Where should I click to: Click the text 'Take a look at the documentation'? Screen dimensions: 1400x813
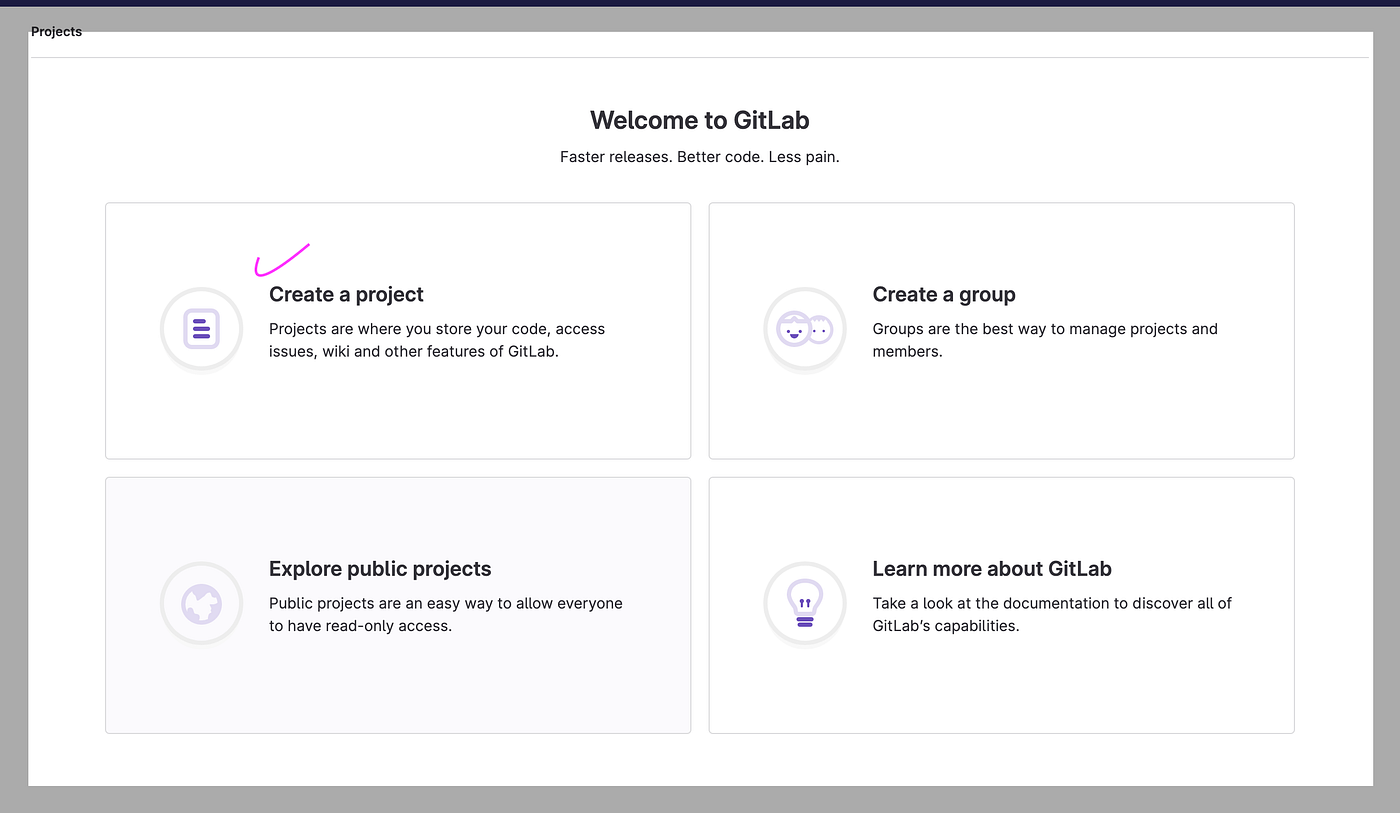(993, 603)
